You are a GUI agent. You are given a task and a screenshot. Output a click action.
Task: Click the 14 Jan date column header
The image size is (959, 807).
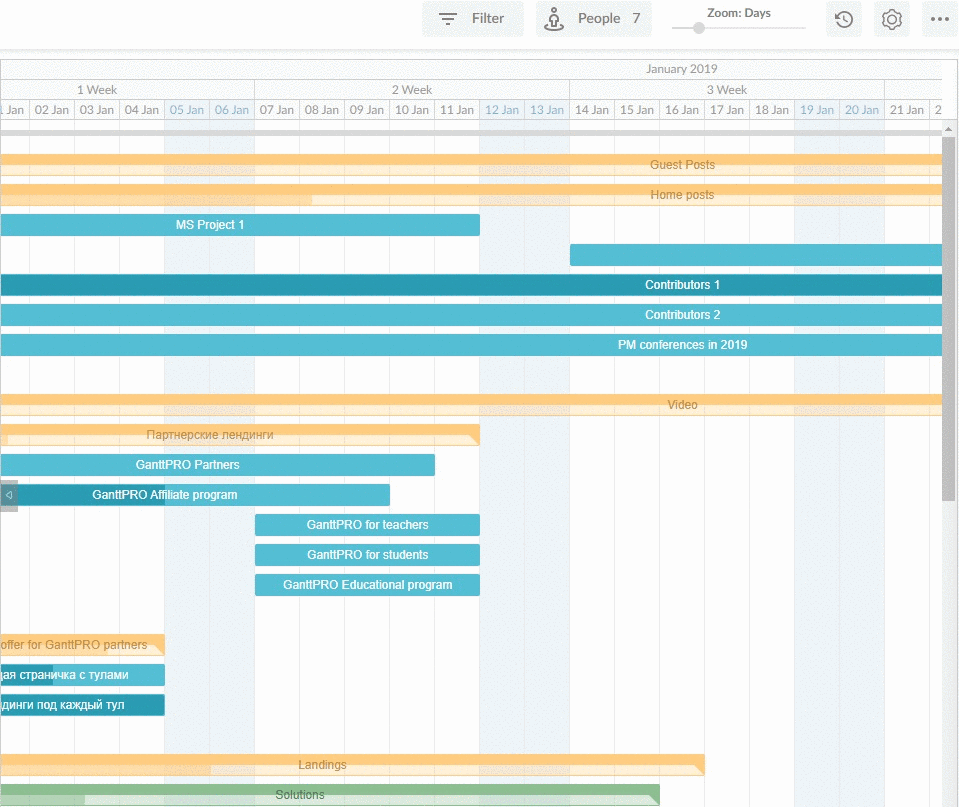tap(592, 110)
